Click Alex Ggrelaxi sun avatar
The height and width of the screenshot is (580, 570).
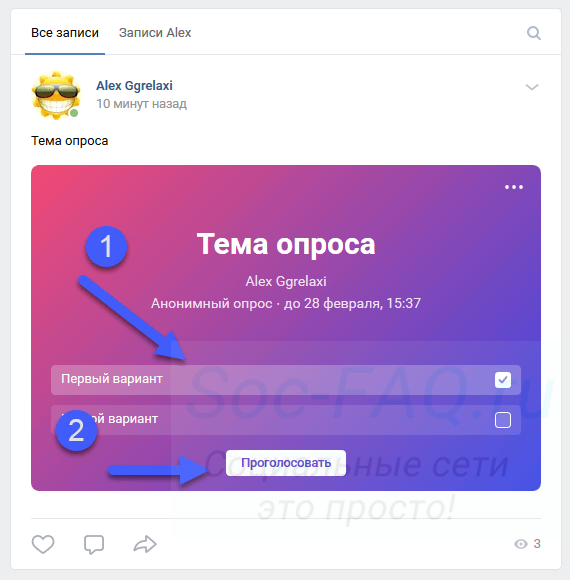[x=56, y=95]
